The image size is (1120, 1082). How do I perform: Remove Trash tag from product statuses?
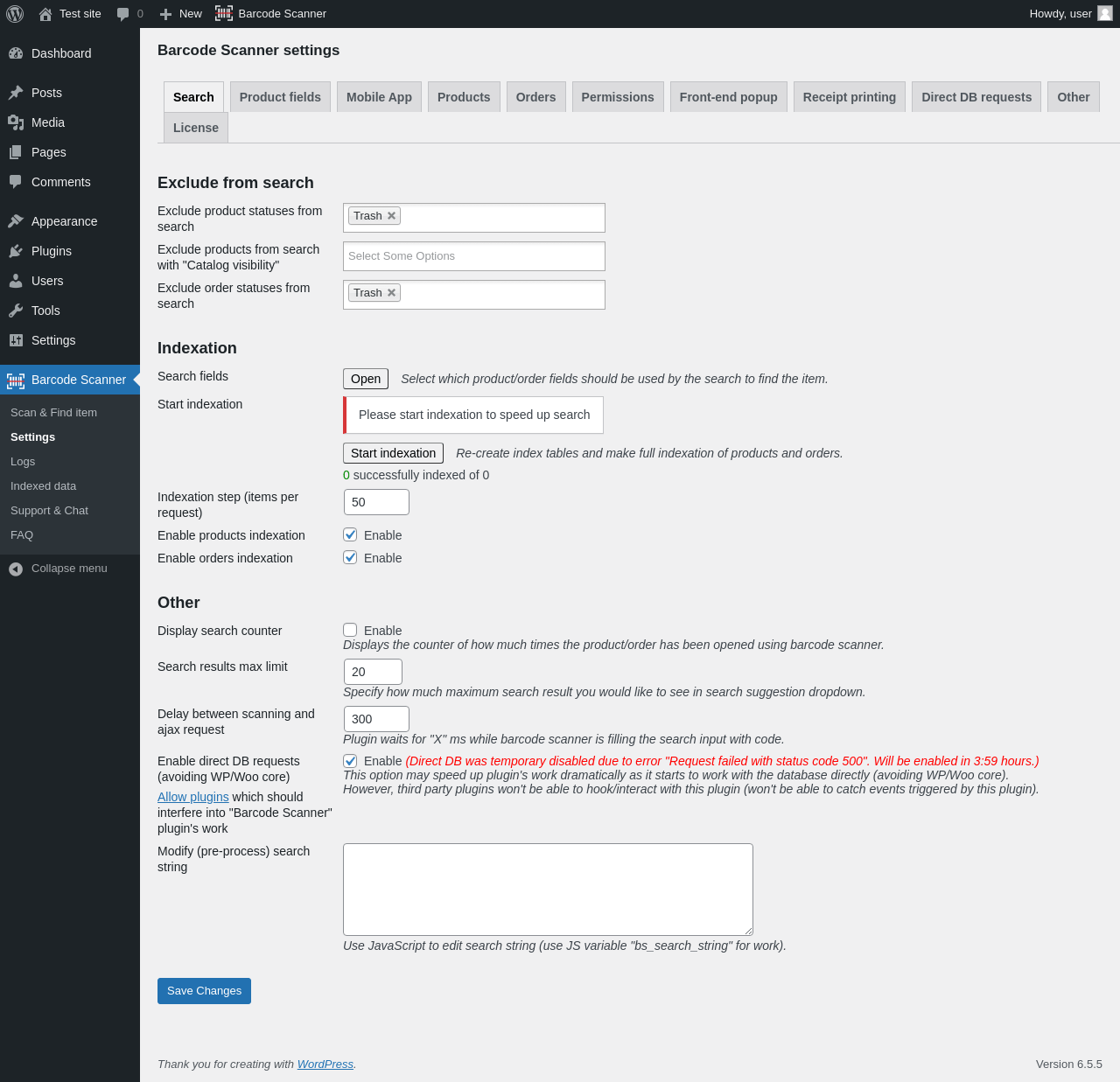click(x=392, y=216)
